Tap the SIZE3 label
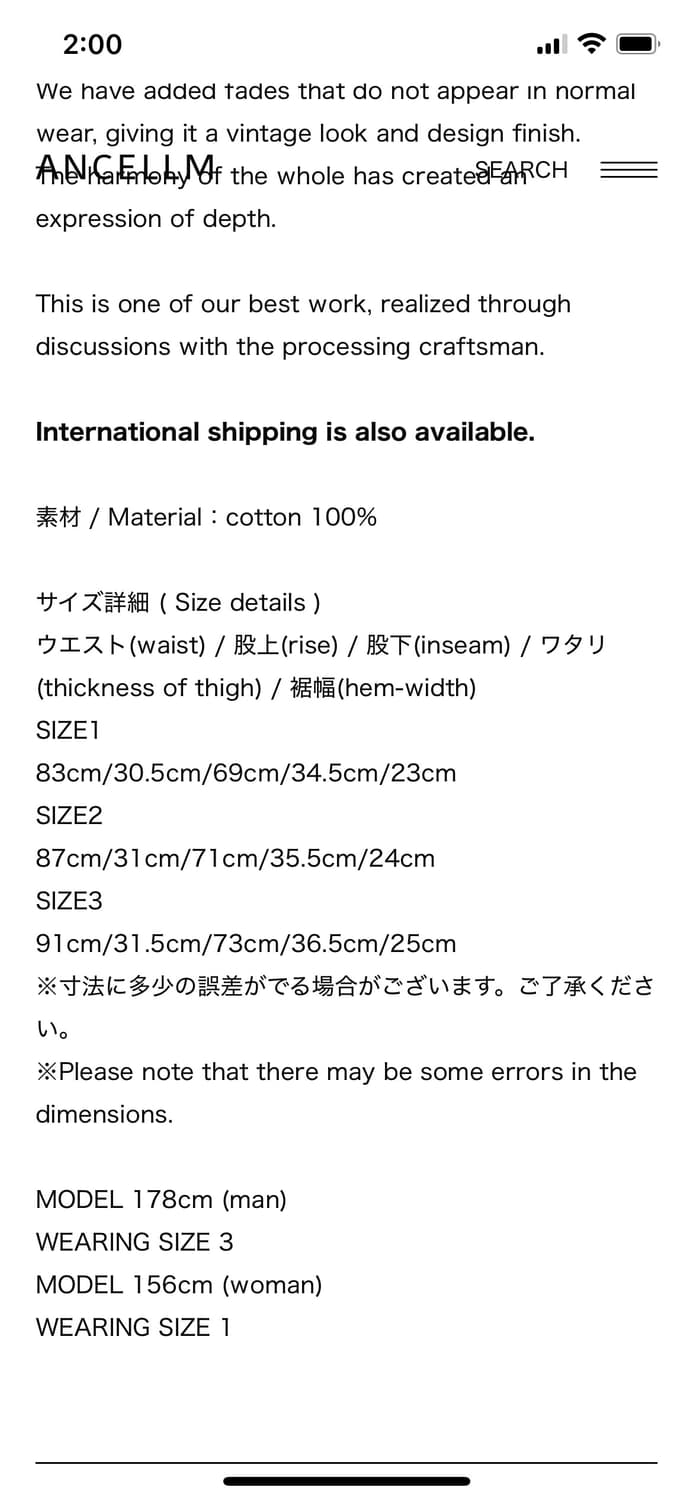The height and width of the screenshot is (1500, 693). (69, 901)
